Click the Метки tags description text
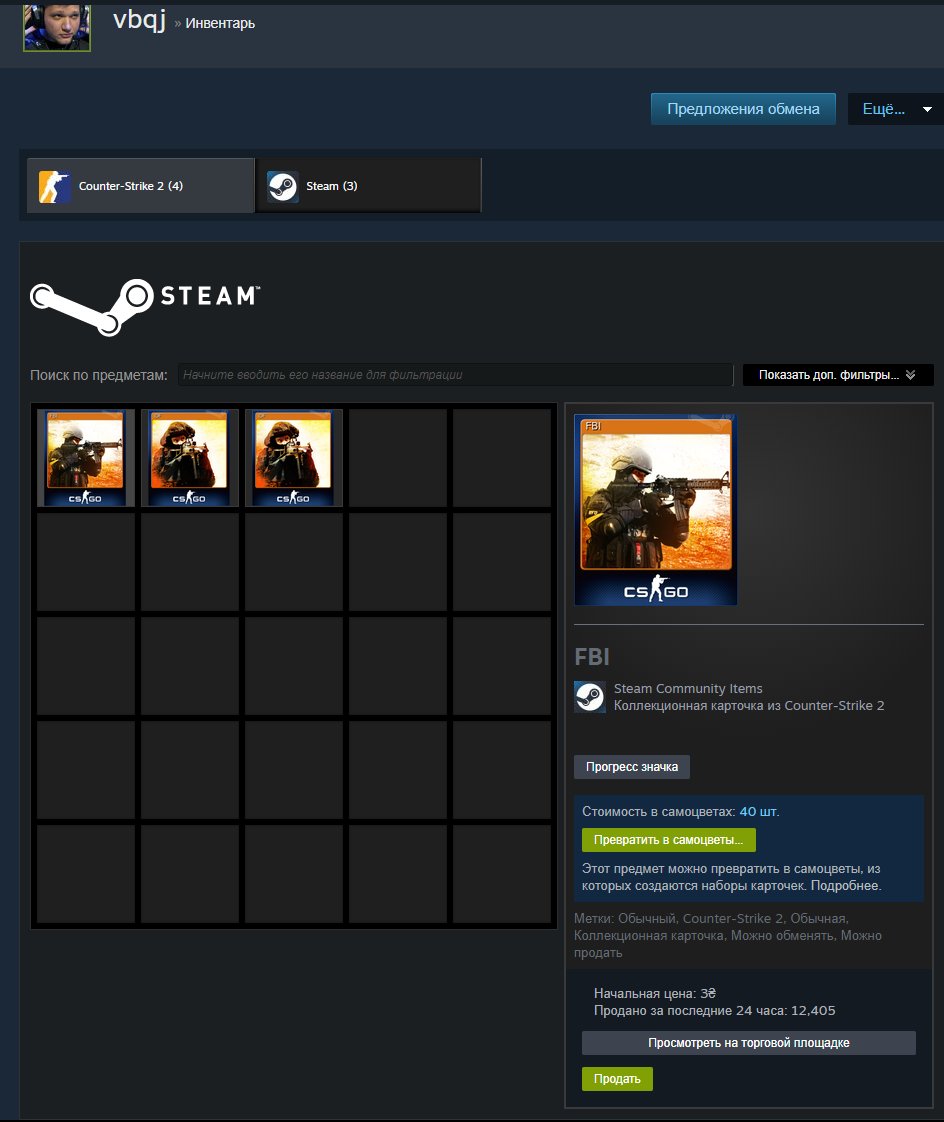 coord(728,936)
